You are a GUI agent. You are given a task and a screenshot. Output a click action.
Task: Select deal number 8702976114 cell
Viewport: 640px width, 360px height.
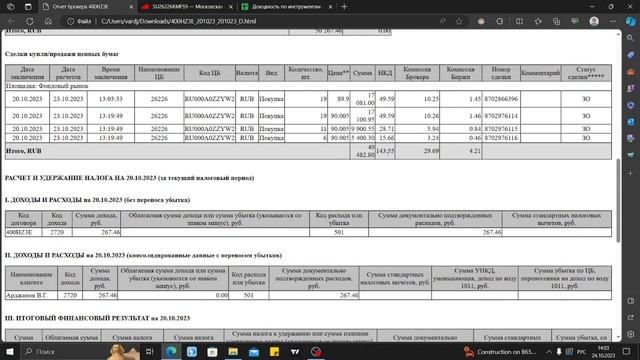501,116
